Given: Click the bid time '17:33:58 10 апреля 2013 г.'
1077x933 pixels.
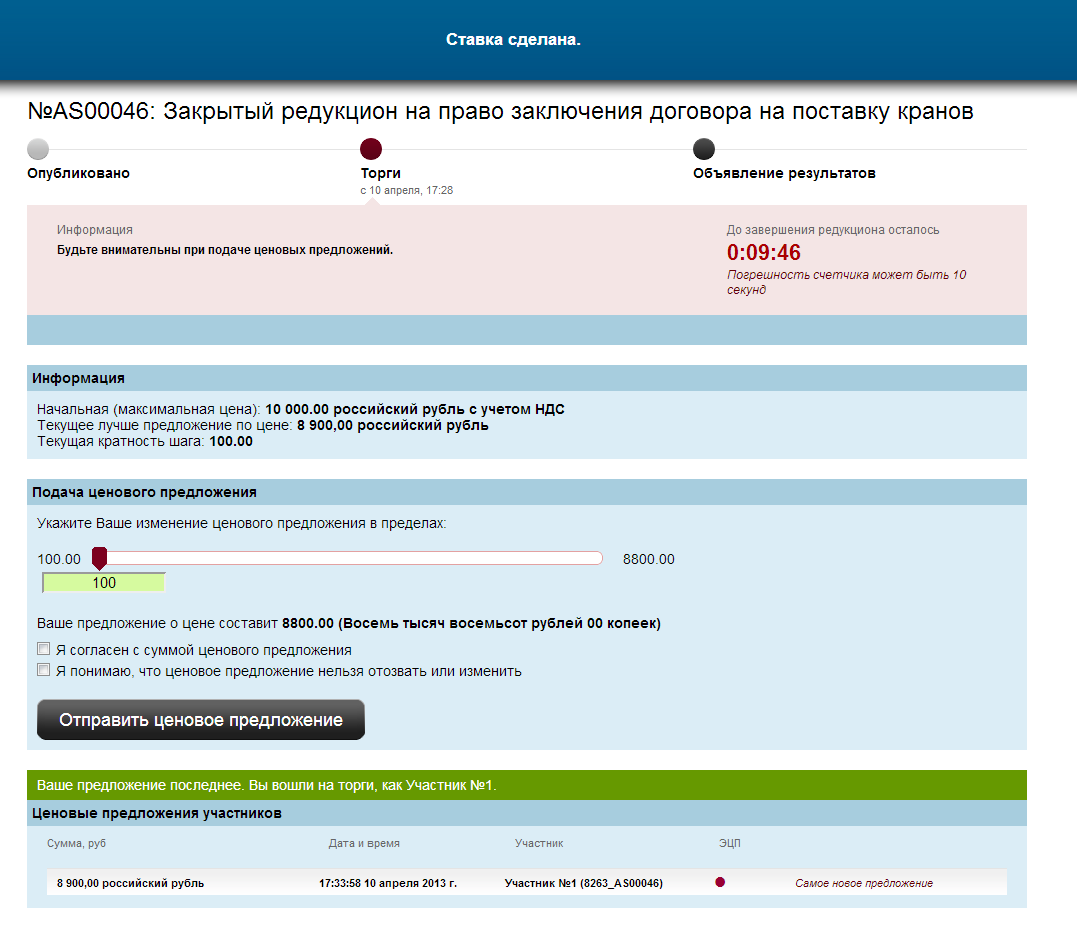Looking at the screenshot, I should (388, 883).
